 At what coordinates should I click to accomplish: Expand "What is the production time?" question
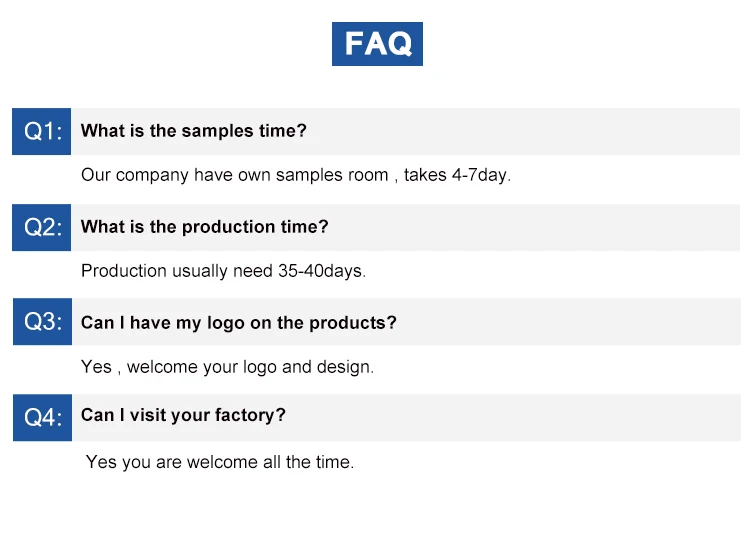[204, 227]
